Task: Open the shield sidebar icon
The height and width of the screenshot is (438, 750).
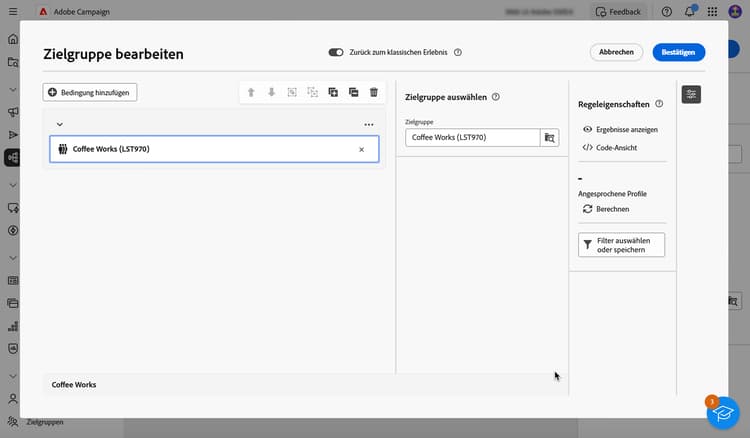Action: tap(13, 349)
